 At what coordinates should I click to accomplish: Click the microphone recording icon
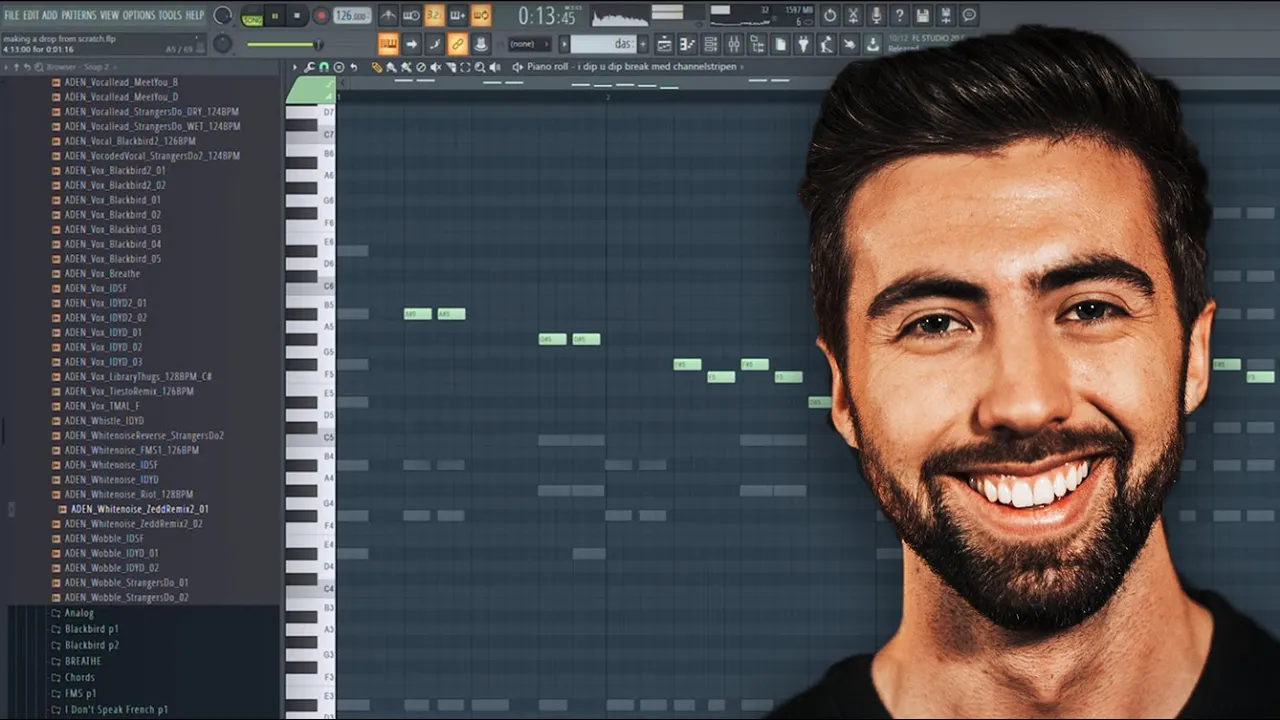point(876,15)
